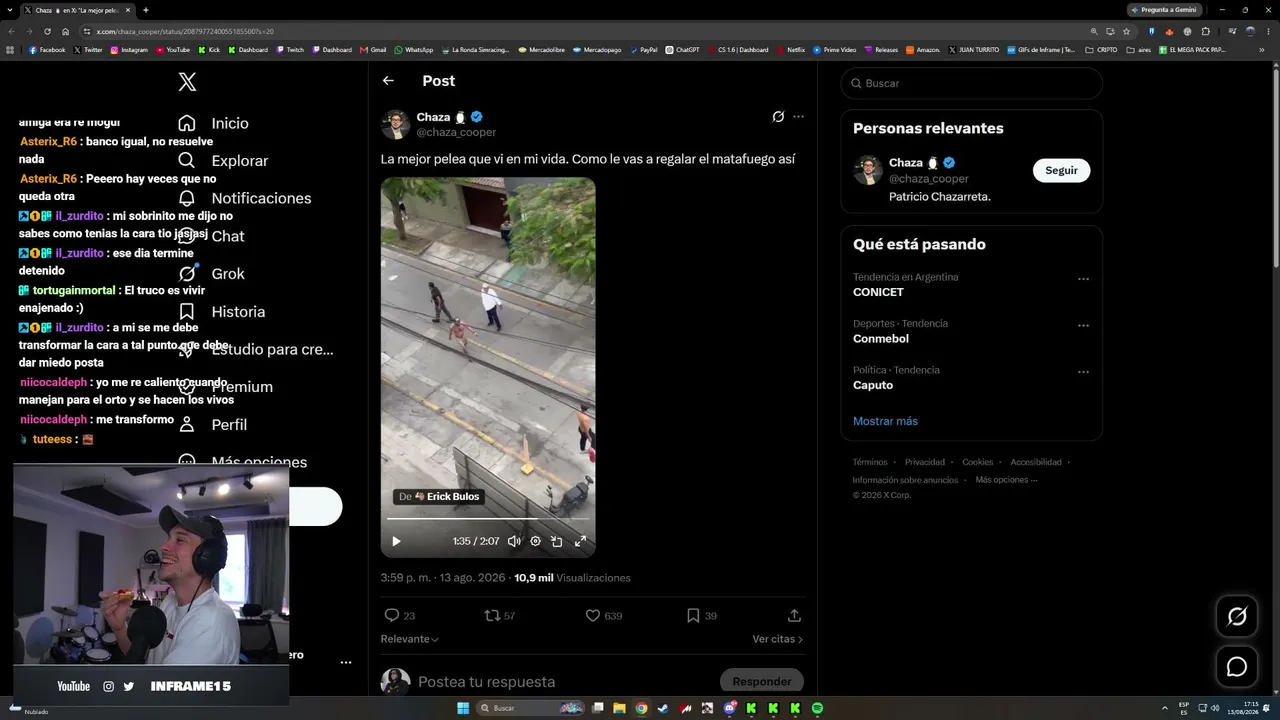The width and height of the screenshot is (1280, 720).
Task: Open the Netflix bookmark
Action: [790, 50]
